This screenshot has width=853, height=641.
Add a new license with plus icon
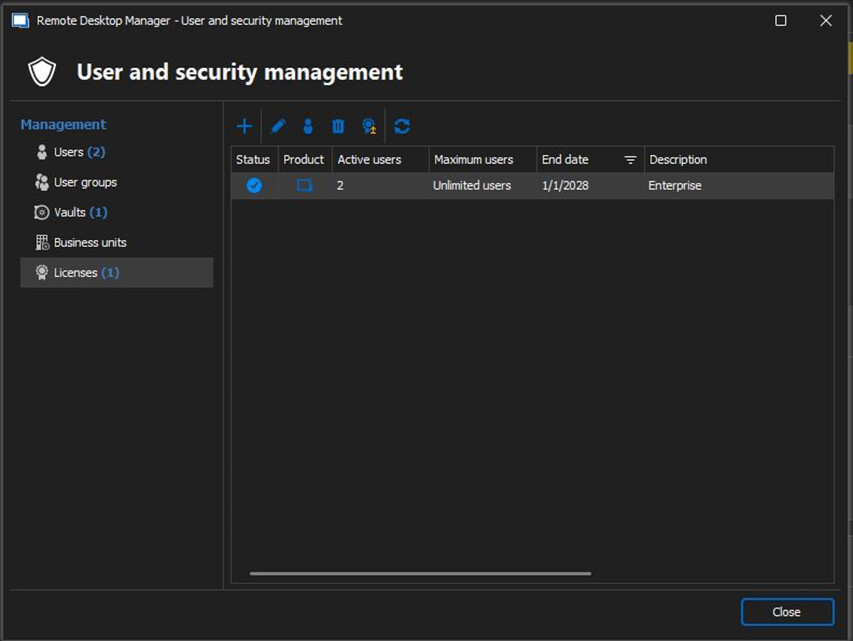tap(244, 126)
